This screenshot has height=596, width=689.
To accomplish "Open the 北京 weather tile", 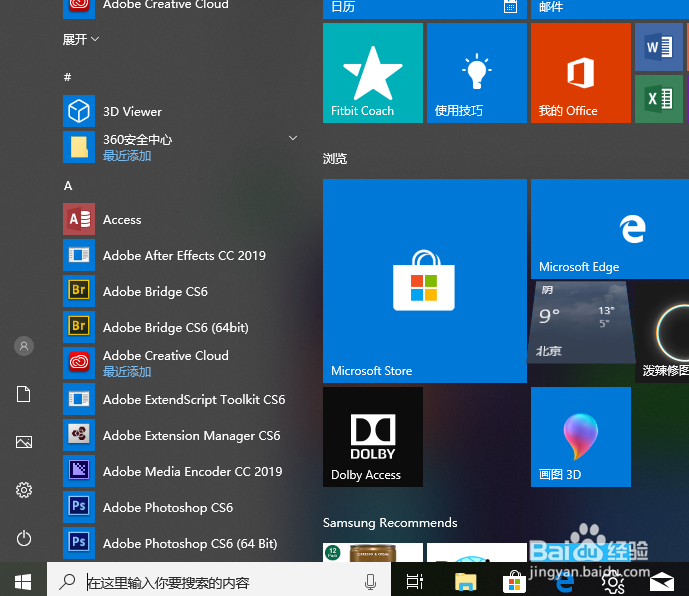I will (581, 323).
